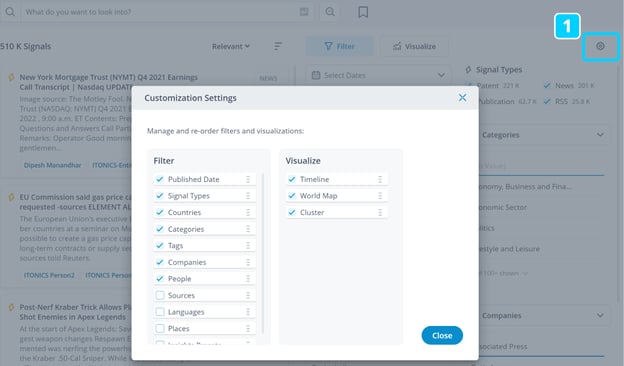The image size is (624, 366).
Task: Switch to the Visualize tab
Action: pos(414,47)
